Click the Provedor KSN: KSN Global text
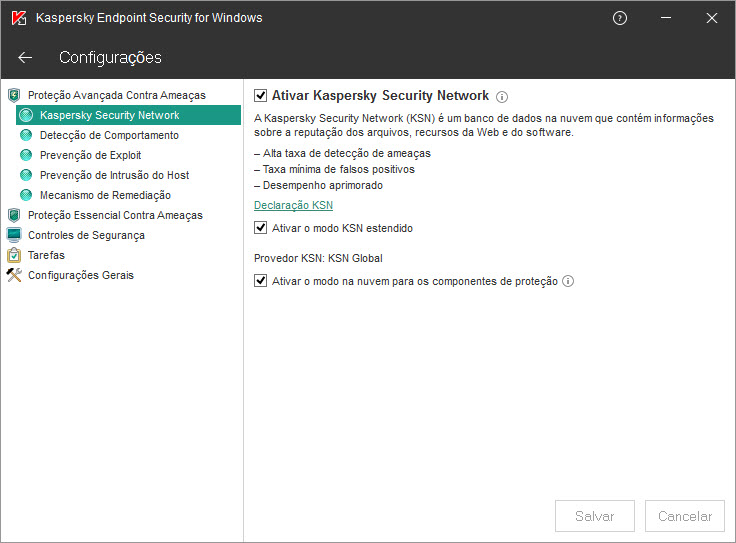 [318, 258]
